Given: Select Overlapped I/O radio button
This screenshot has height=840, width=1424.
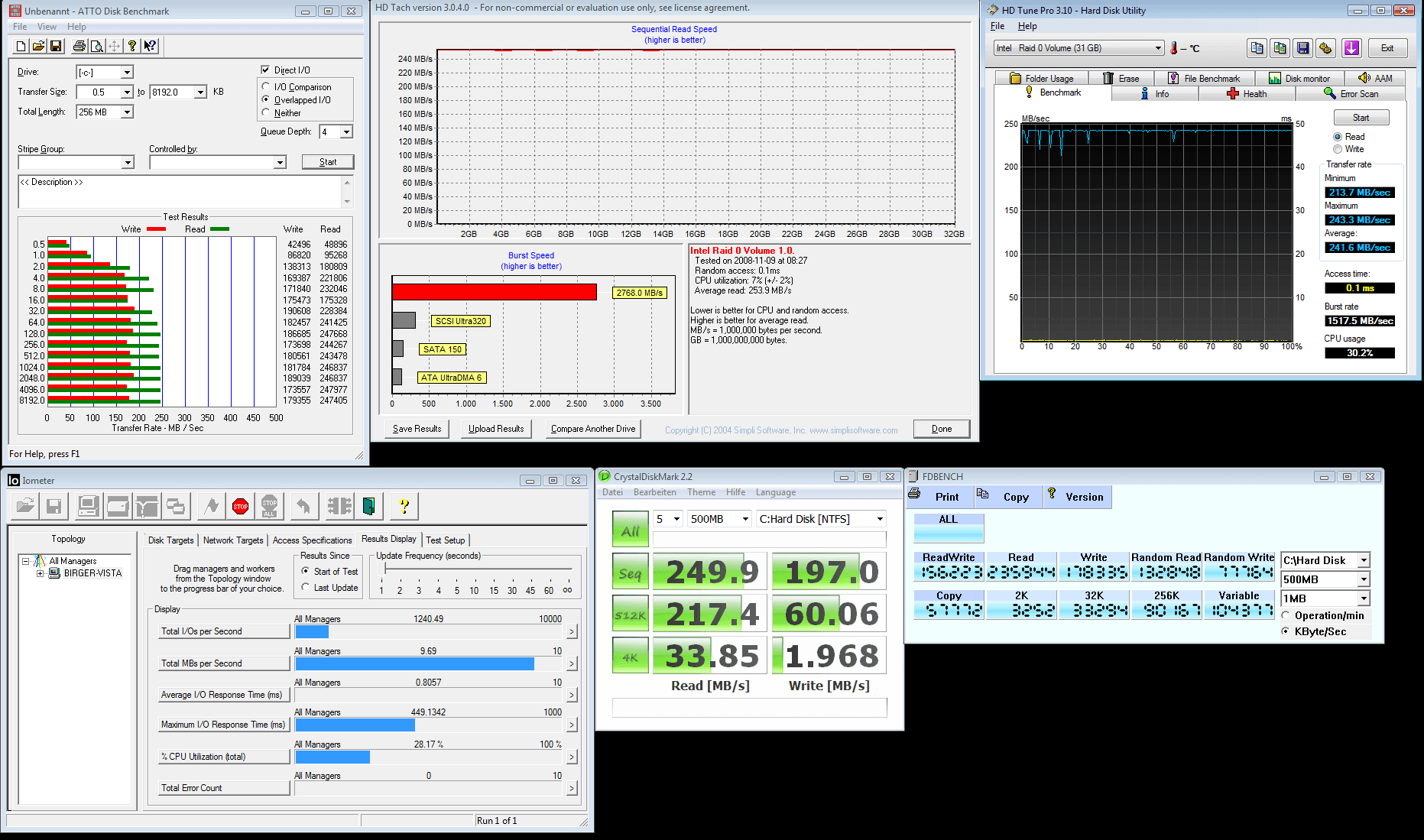Looking at the screenshot, I should pos(266,99).
